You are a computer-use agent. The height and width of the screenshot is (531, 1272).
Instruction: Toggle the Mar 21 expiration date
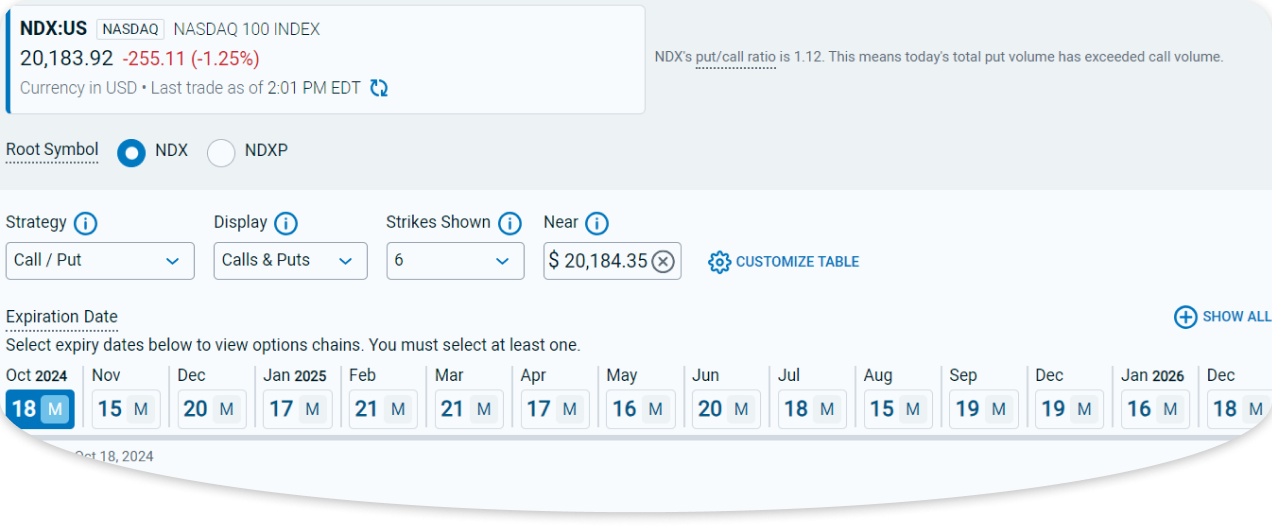click(469, 409)
